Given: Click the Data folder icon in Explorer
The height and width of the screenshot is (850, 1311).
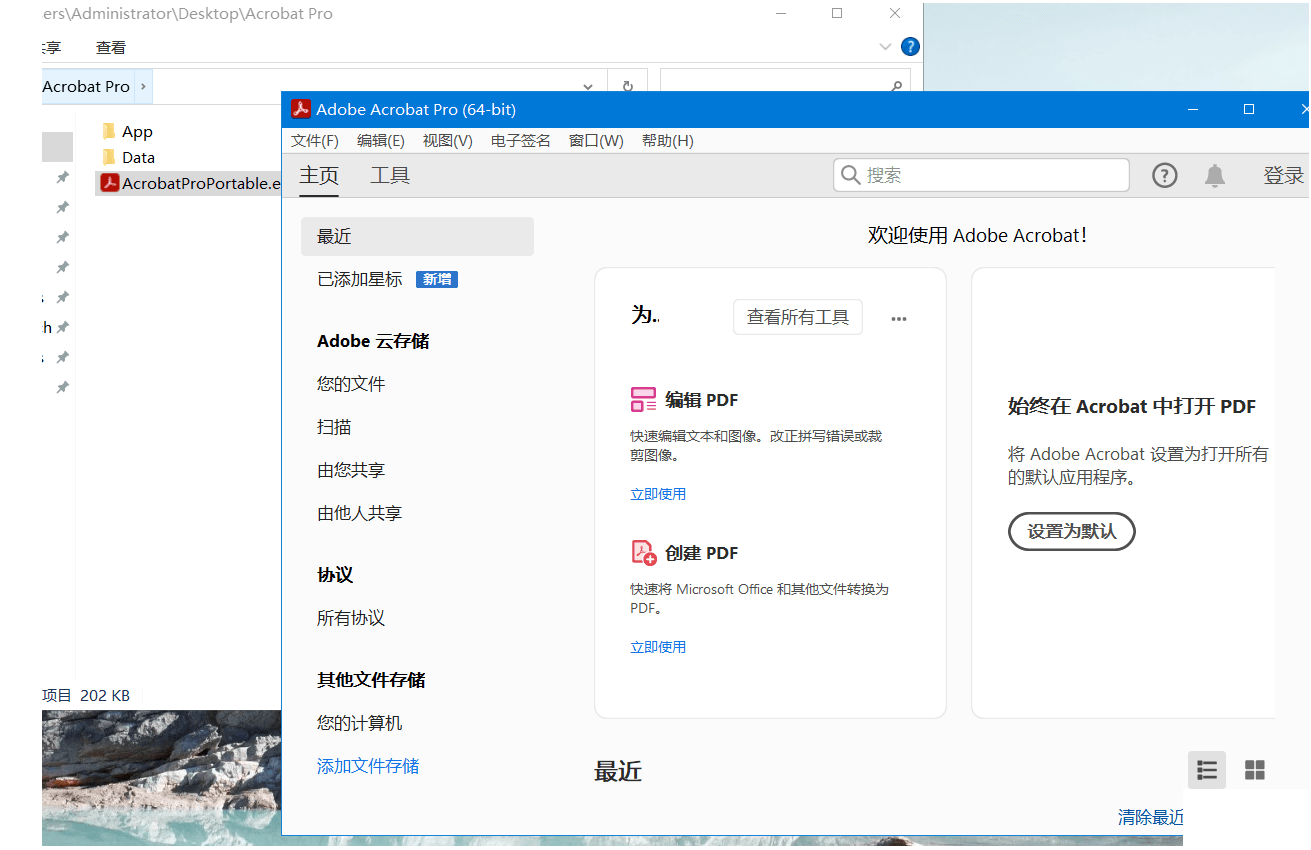Looking at the screenshot, I should (110, 157).
